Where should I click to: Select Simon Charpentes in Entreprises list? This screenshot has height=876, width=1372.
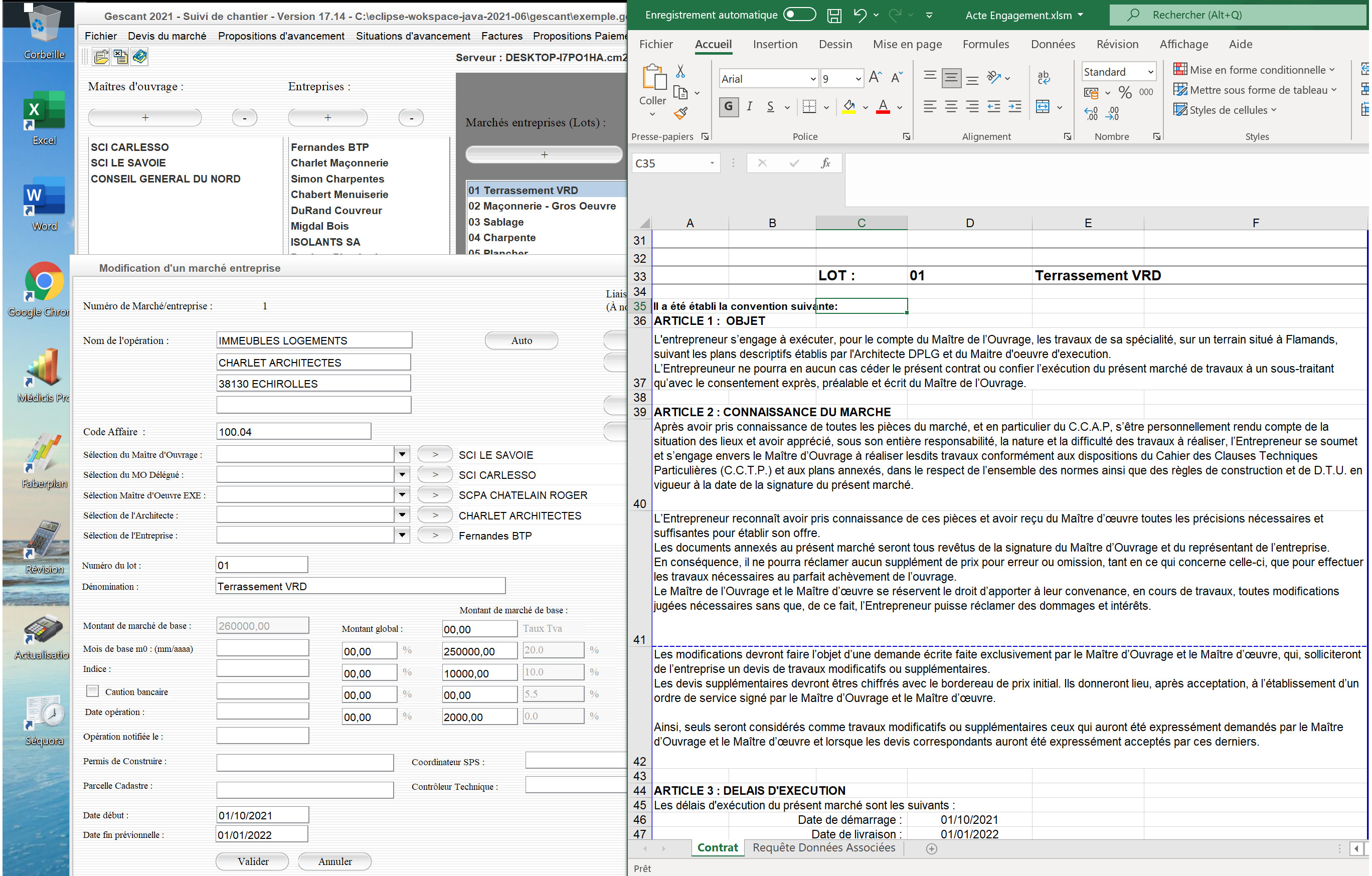tap(337, 179)
